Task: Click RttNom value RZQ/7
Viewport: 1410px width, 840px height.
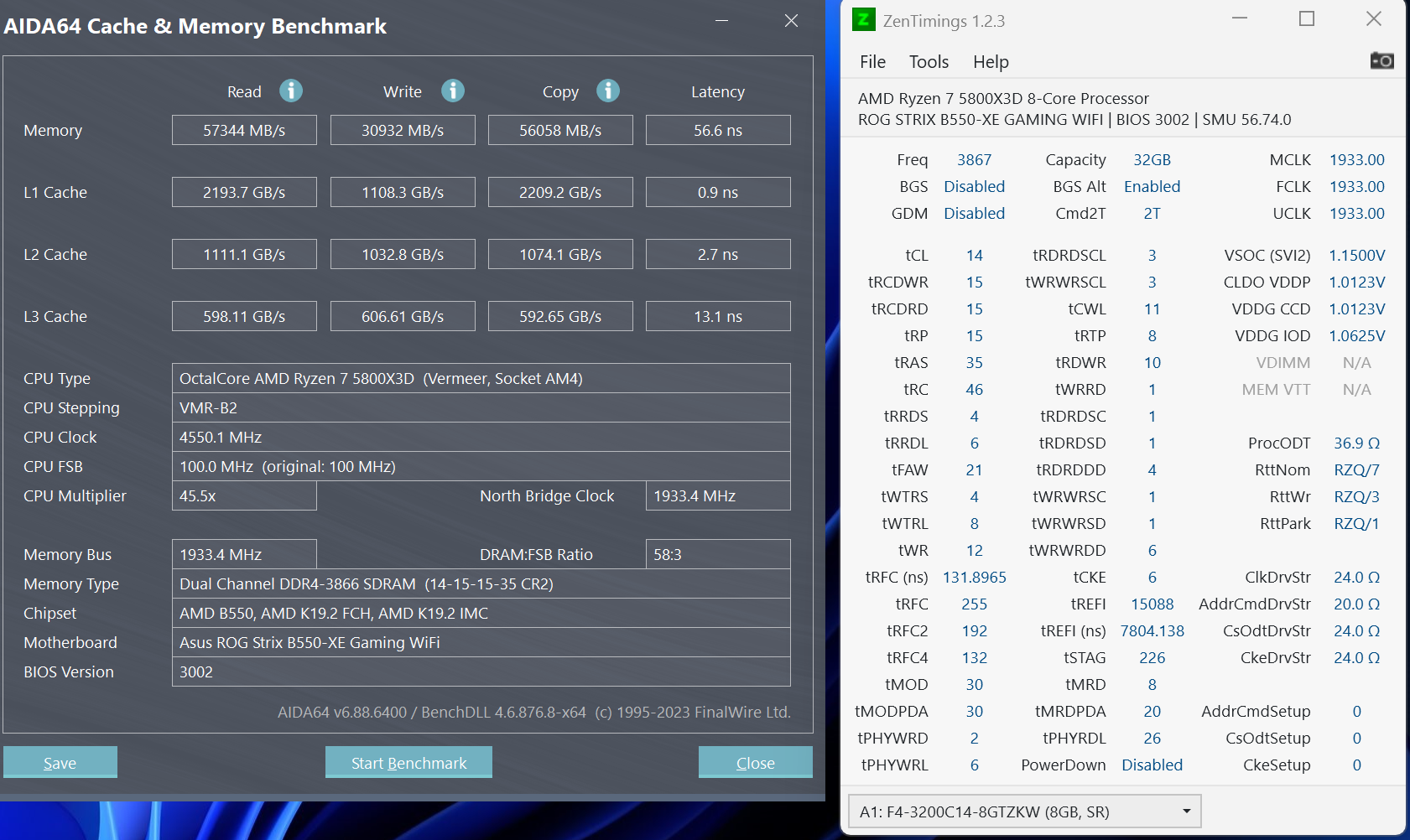Action: [x=1356, y=469]
